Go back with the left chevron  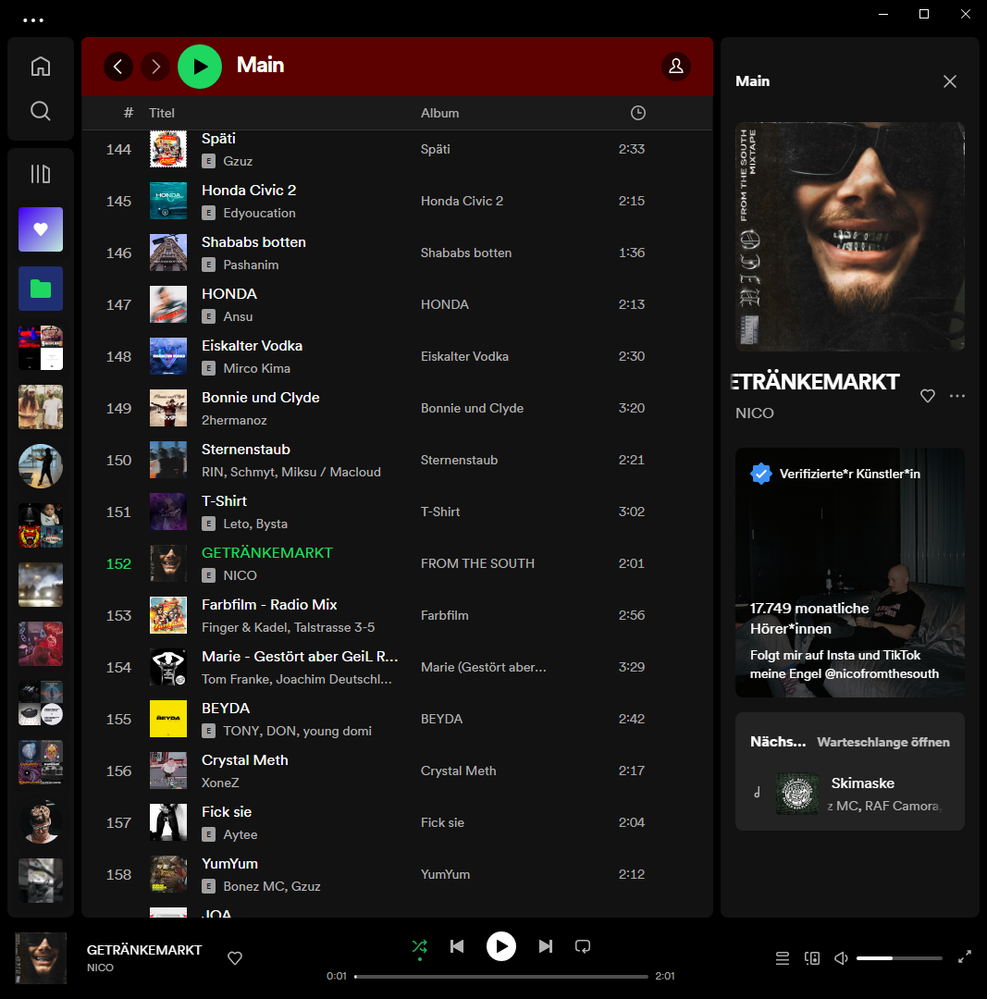[x=118, y=66]
